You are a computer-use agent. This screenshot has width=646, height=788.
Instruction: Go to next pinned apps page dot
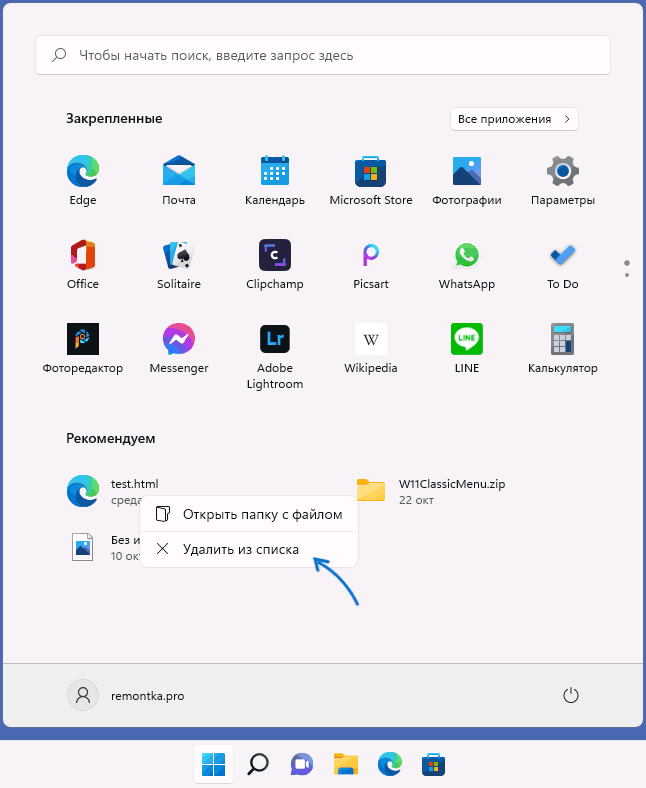point(627,275)
